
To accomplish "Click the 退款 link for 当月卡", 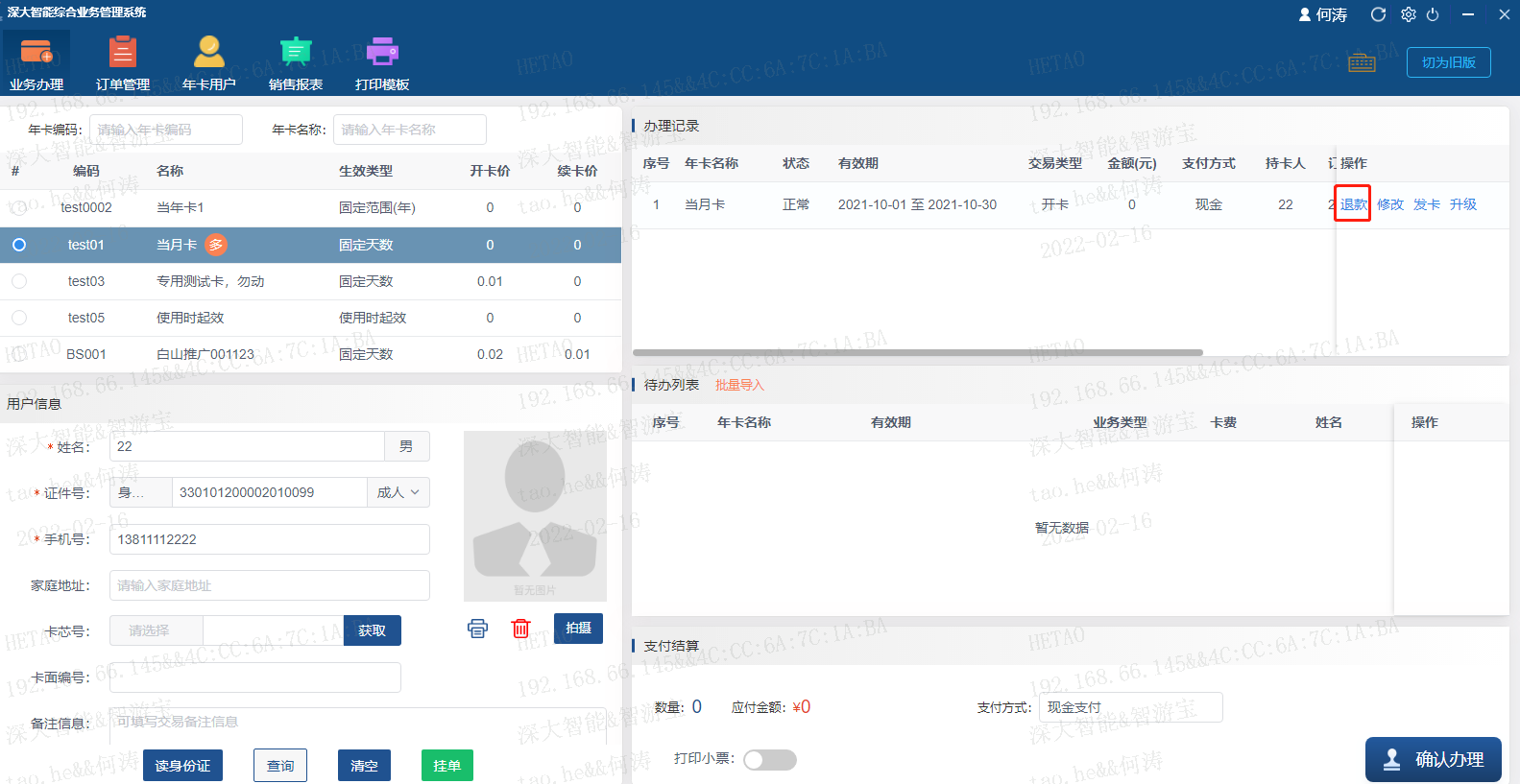I will (x=1352, y=204).
